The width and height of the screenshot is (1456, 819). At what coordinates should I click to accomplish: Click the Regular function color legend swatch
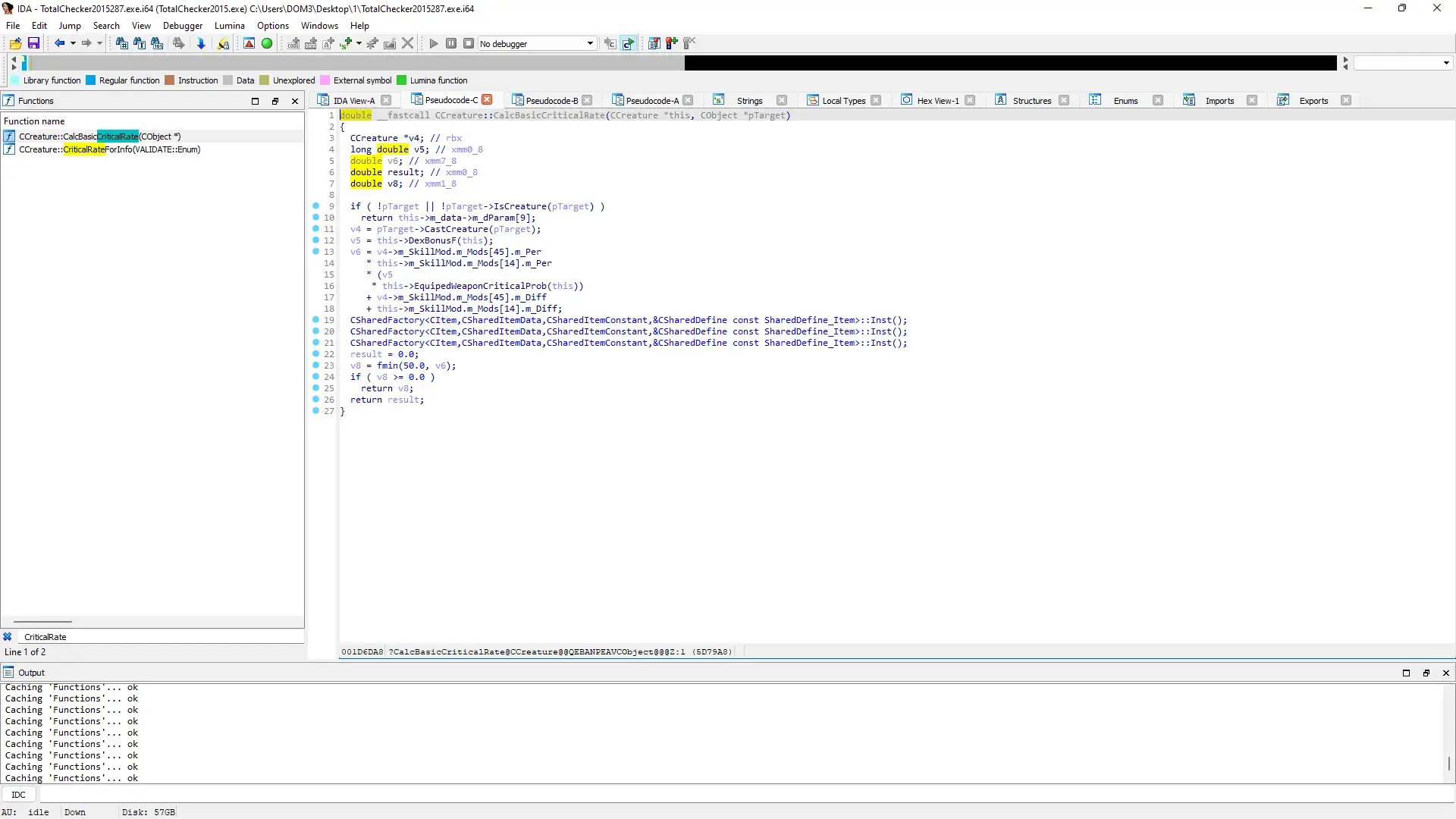click(91, 80)
